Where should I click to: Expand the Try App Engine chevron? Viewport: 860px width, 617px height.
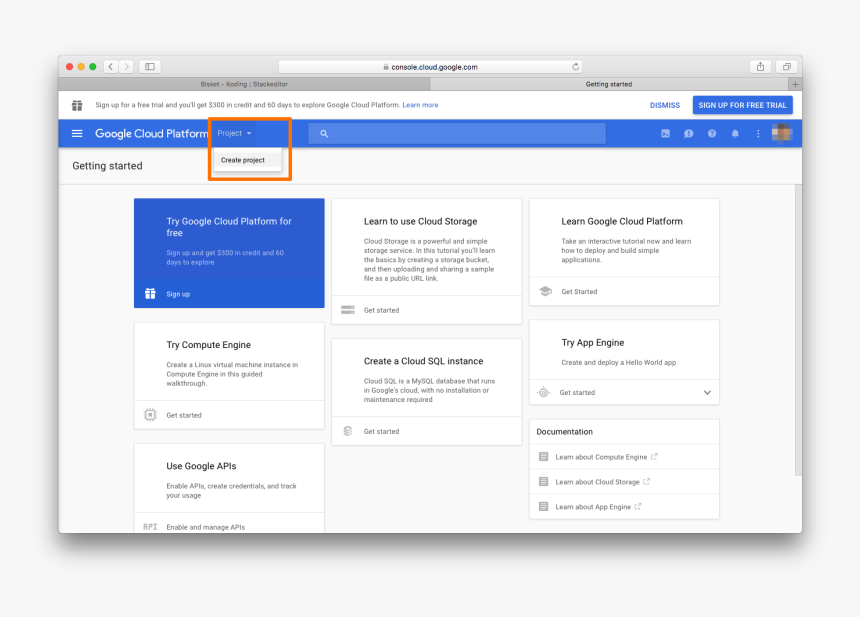pos(707,393)
